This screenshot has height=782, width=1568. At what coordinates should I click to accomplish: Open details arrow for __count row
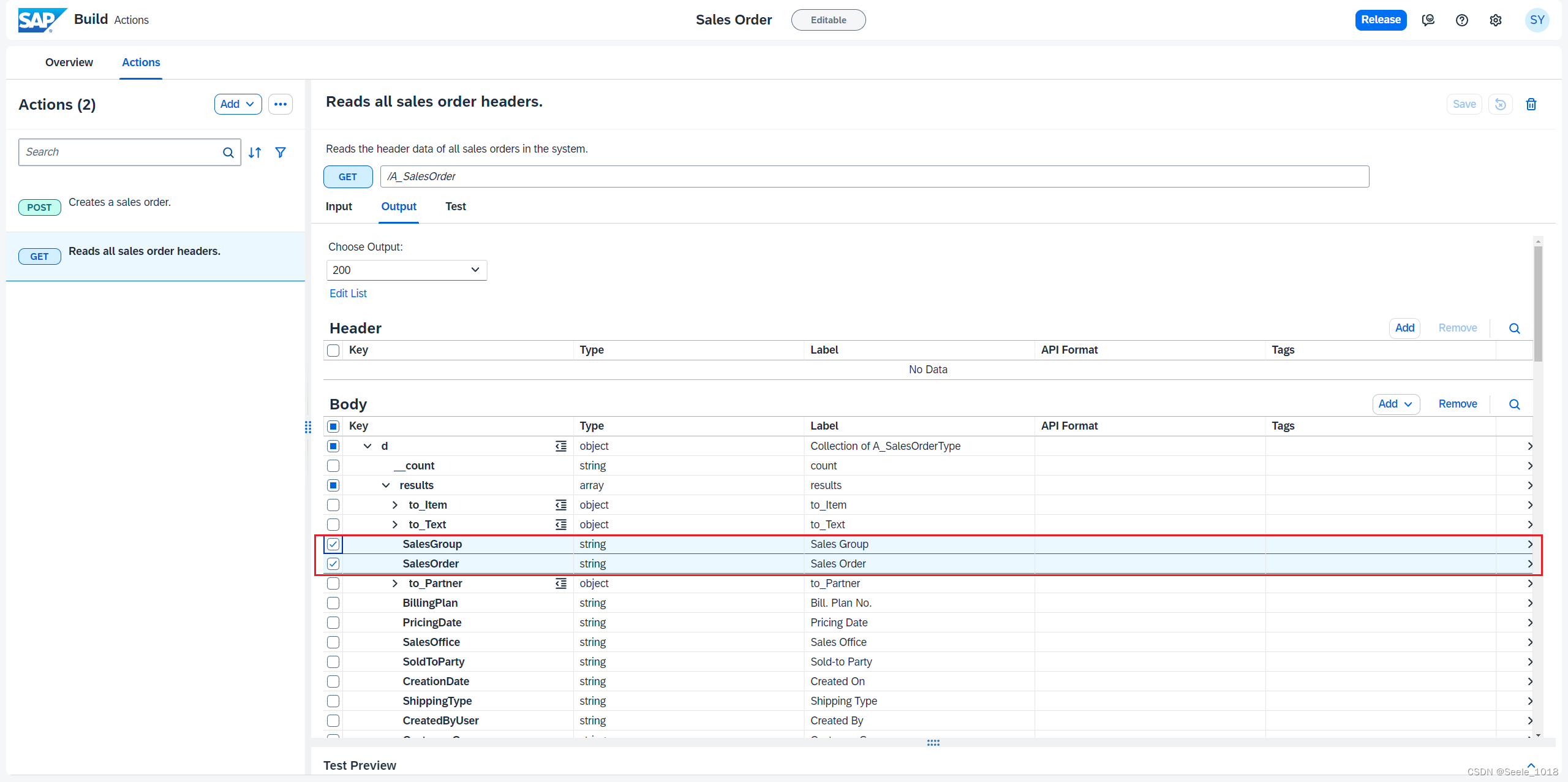tap(1529, 466)
